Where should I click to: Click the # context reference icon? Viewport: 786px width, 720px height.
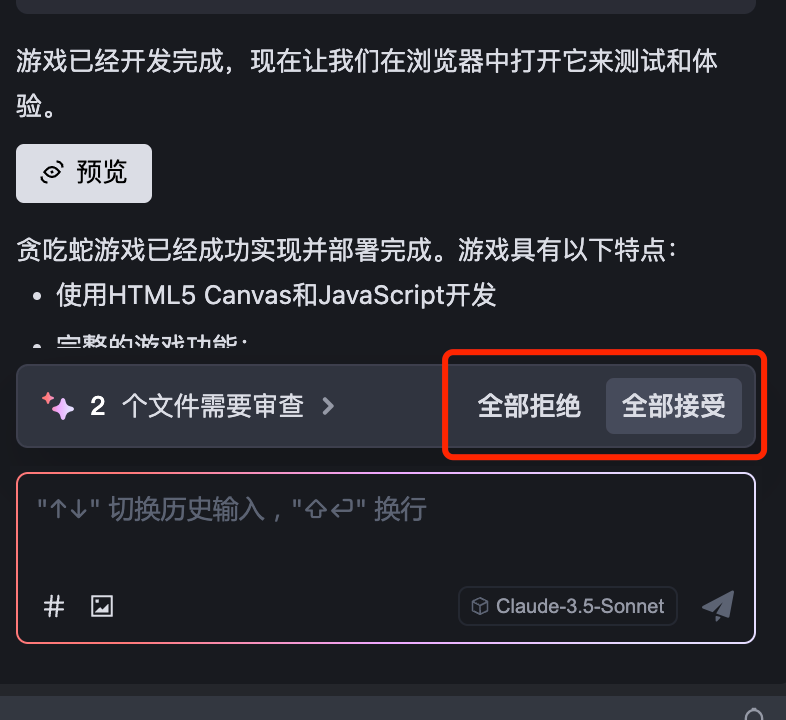54,606
